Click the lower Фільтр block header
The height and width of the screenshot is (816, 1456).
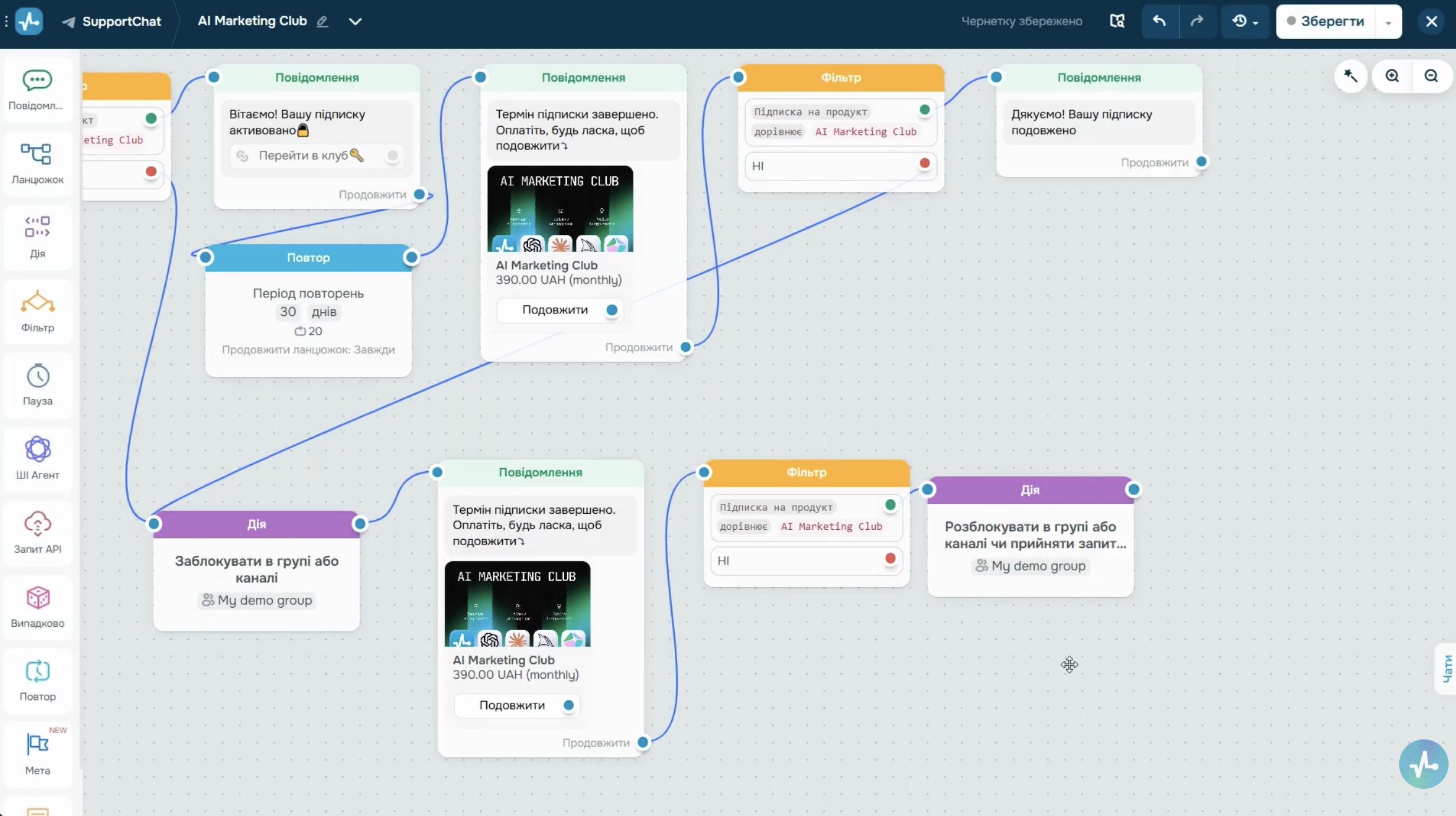tap(807, 472)
